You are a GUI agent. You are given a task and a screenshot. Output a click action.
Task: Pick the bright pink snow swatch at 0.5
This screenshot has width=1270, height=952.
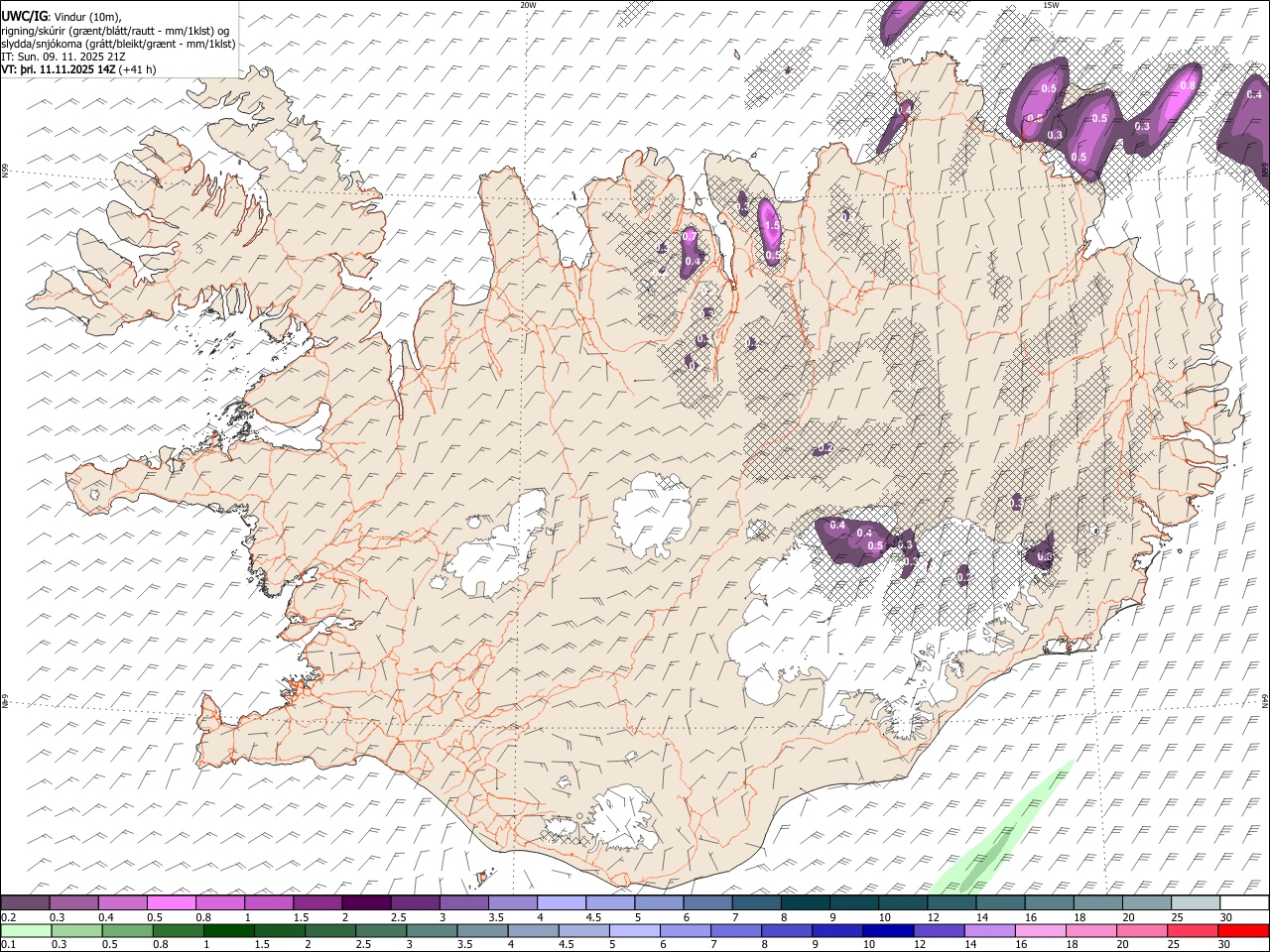click(x=171, y=902)
